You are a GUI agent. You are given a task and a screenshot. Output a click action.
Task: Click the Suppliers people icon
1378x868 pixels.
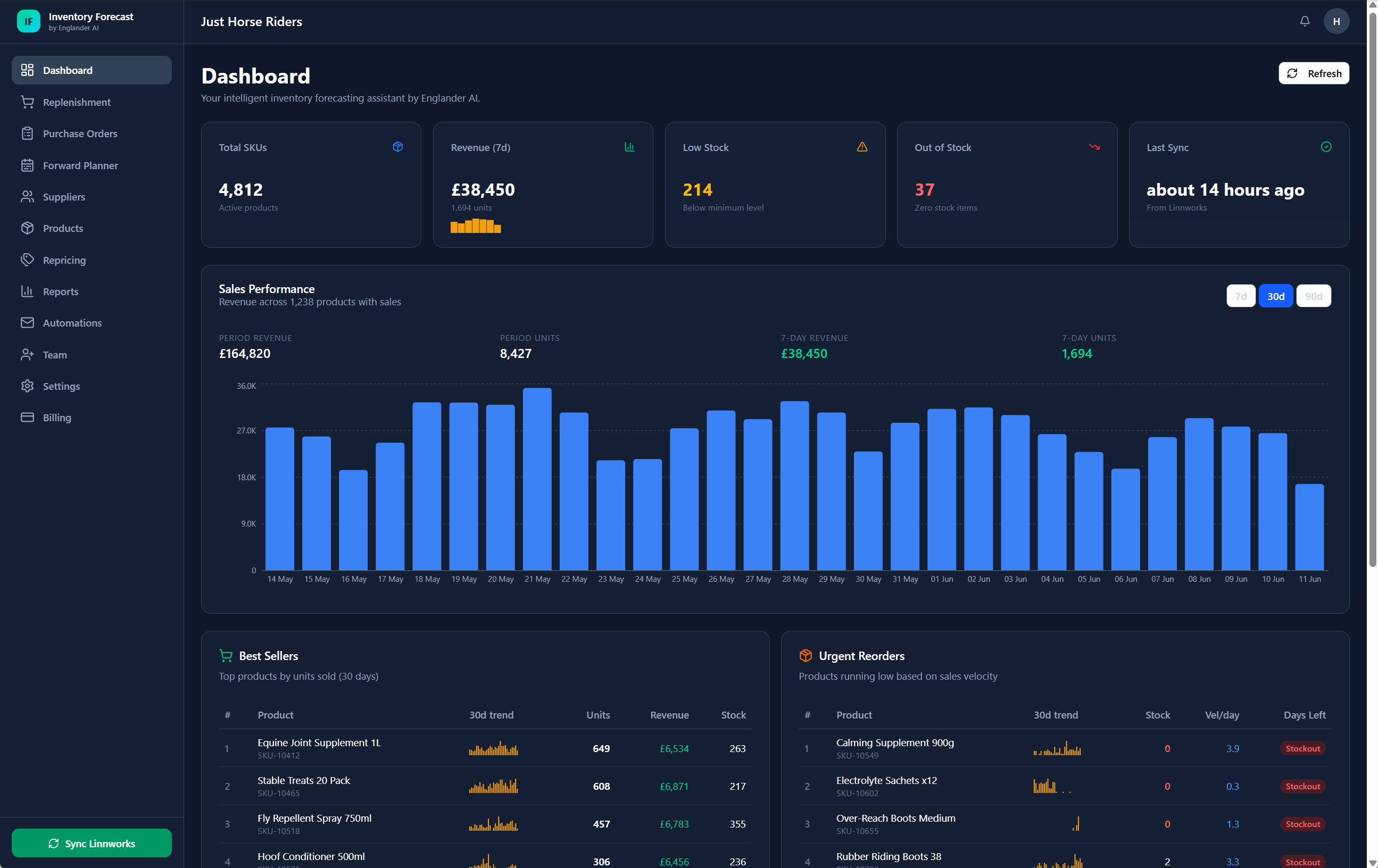tap(28, 197)
